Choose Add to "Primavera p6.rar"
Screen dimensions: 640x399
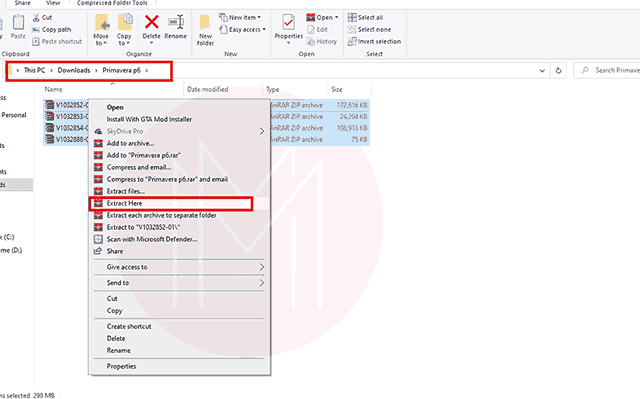(x=180, y=155)
